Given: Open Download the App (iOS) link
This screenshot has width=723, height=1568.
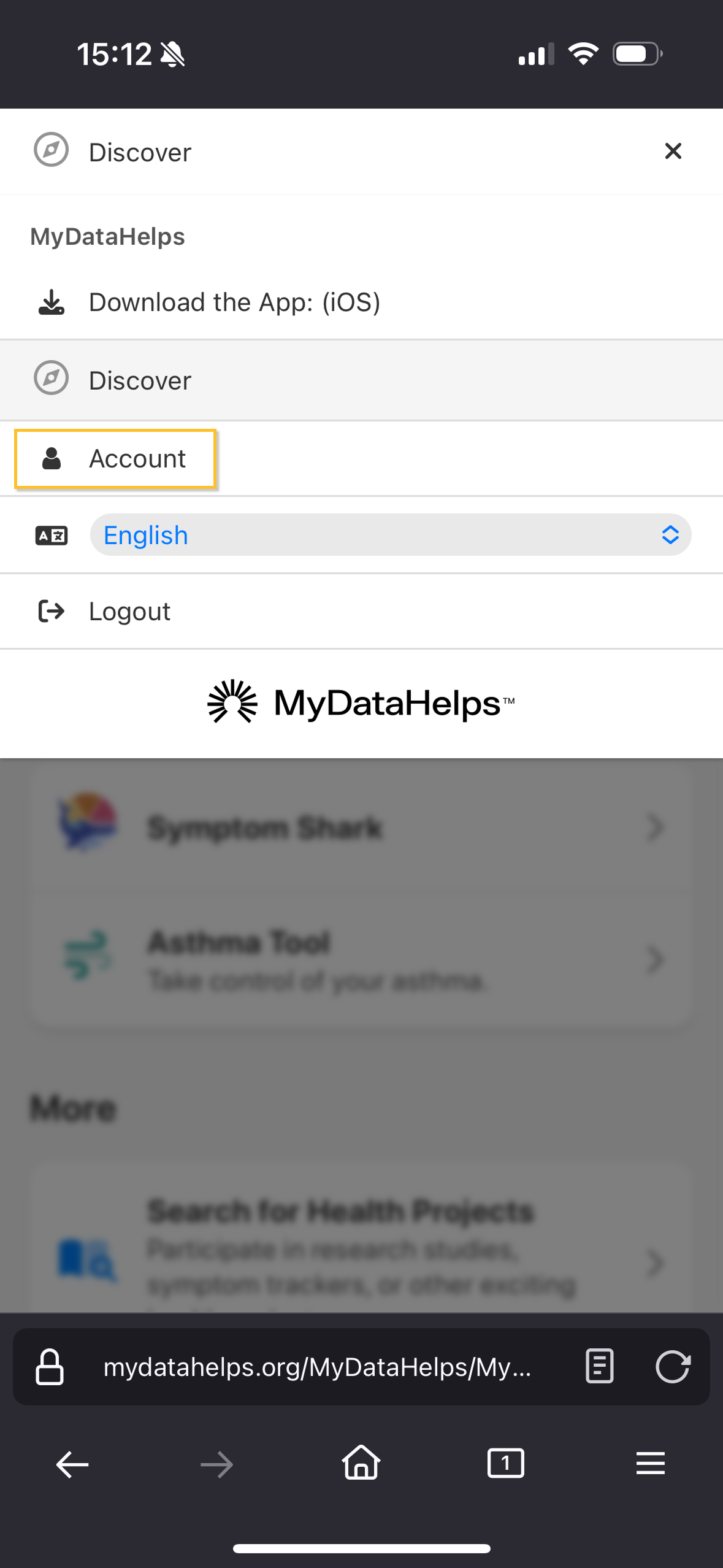Looking at the screenshot, I should (234, 302).
